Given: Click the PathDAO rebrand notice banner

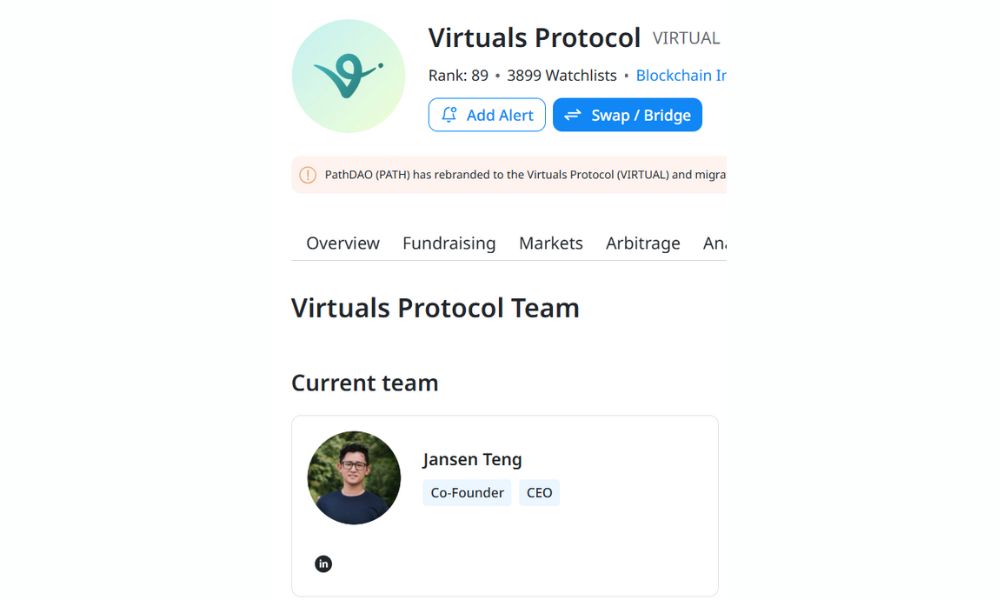Looking at the screenshot, I should [x=510, y=174].
